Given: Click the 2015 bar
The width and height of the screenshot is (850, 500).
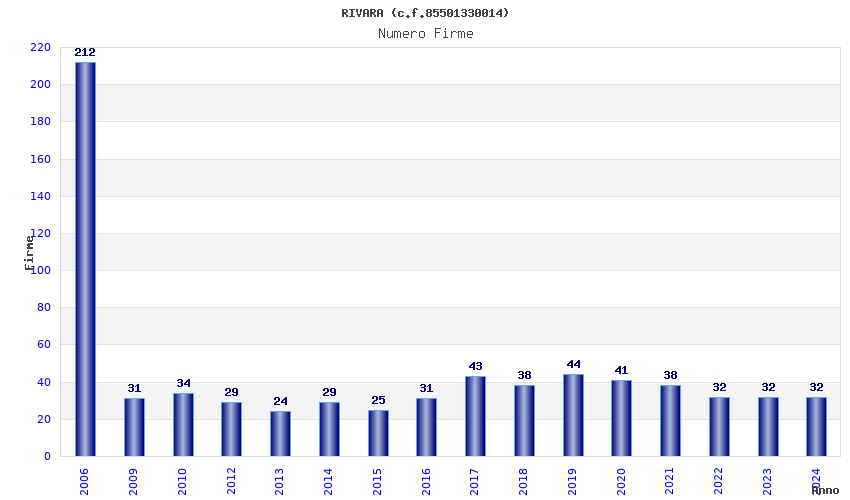Looking at the screenshot, I should click(378, 433).
